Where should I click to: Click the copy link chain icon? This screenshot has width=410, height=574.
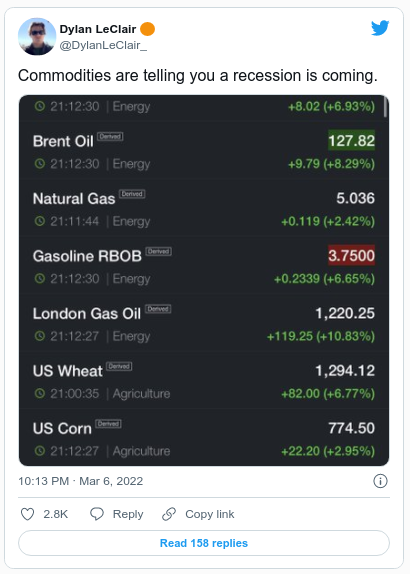(x=169, y=514)
